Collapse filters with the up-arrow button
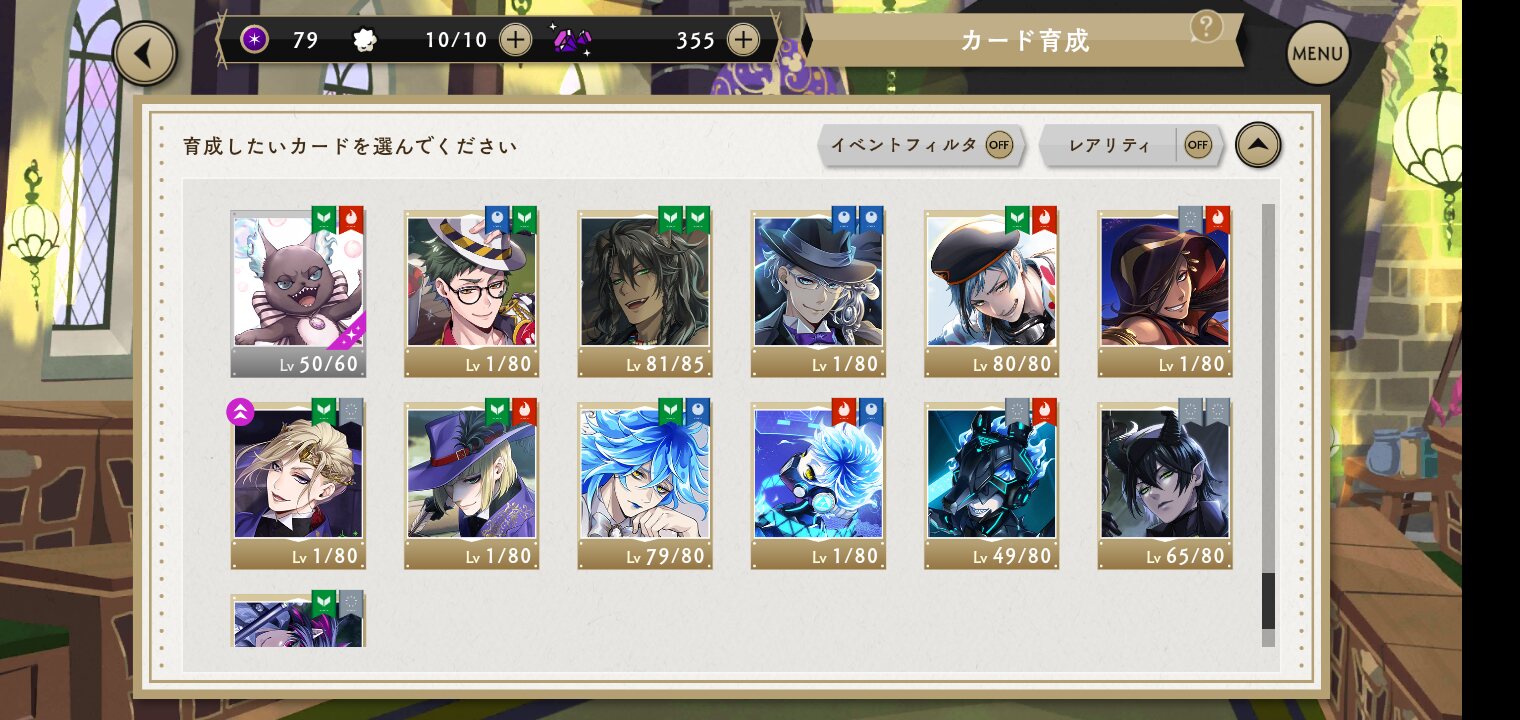This screenshot has height=720, width=1520. point(1258,146)
